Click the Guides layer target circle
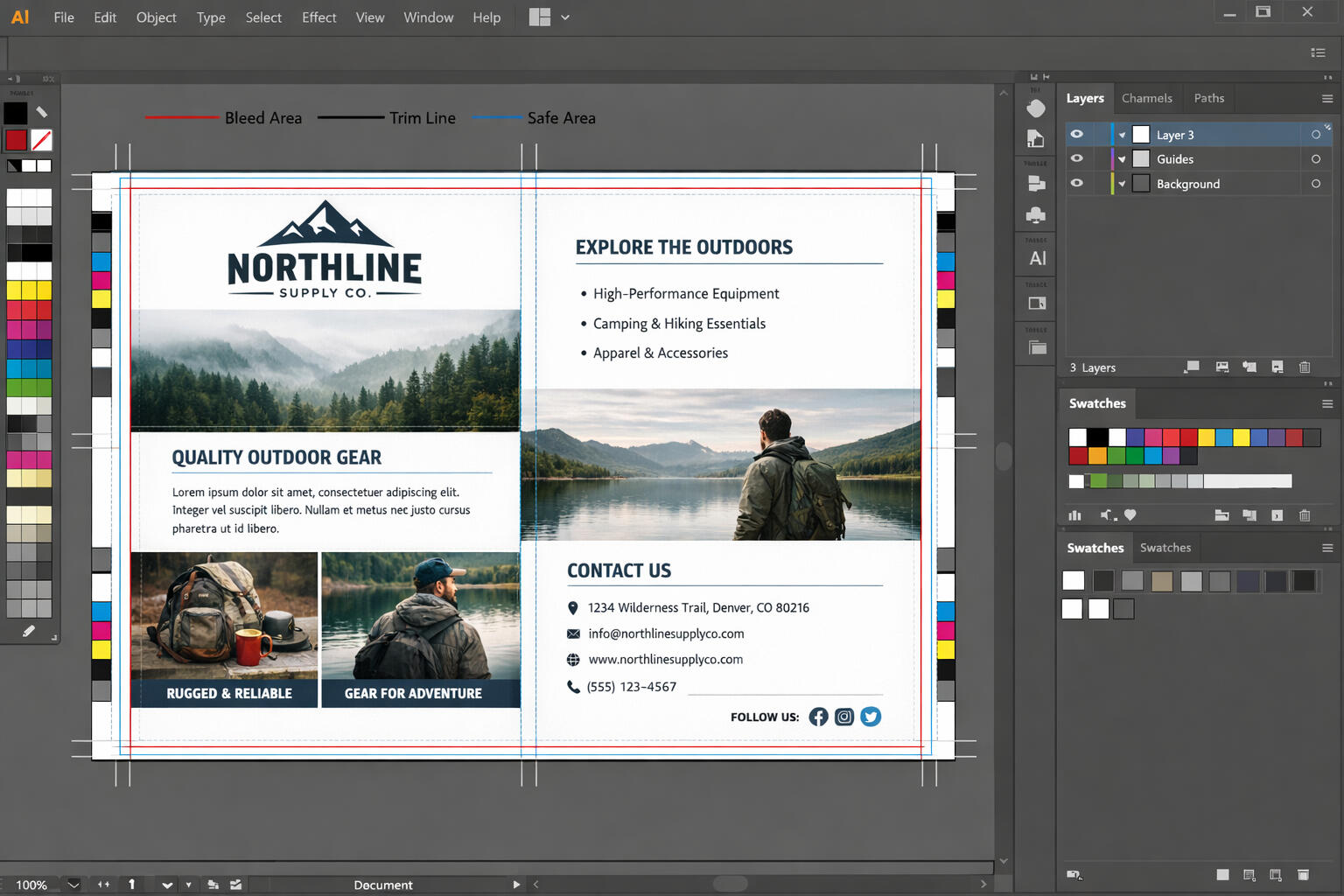This screenshot has width=1344, height=896. 1315,159
